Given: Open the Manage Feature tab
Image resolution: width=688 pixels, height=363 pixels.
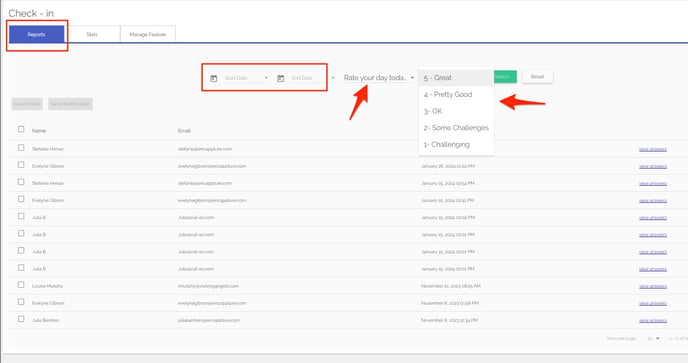Looking at the screenshot, I should tap(148, 34).
